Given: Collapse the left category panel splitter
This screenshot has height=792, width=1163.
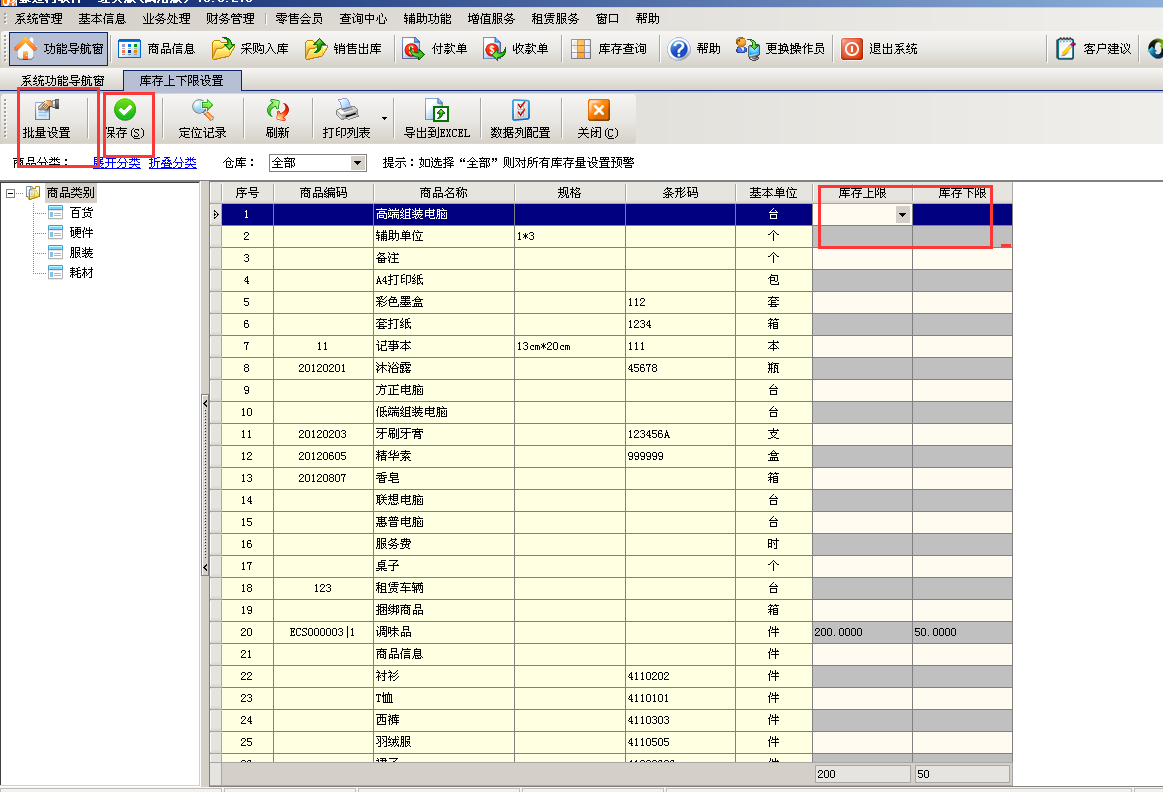Looking at the screenshot, I should pos(205,486).
